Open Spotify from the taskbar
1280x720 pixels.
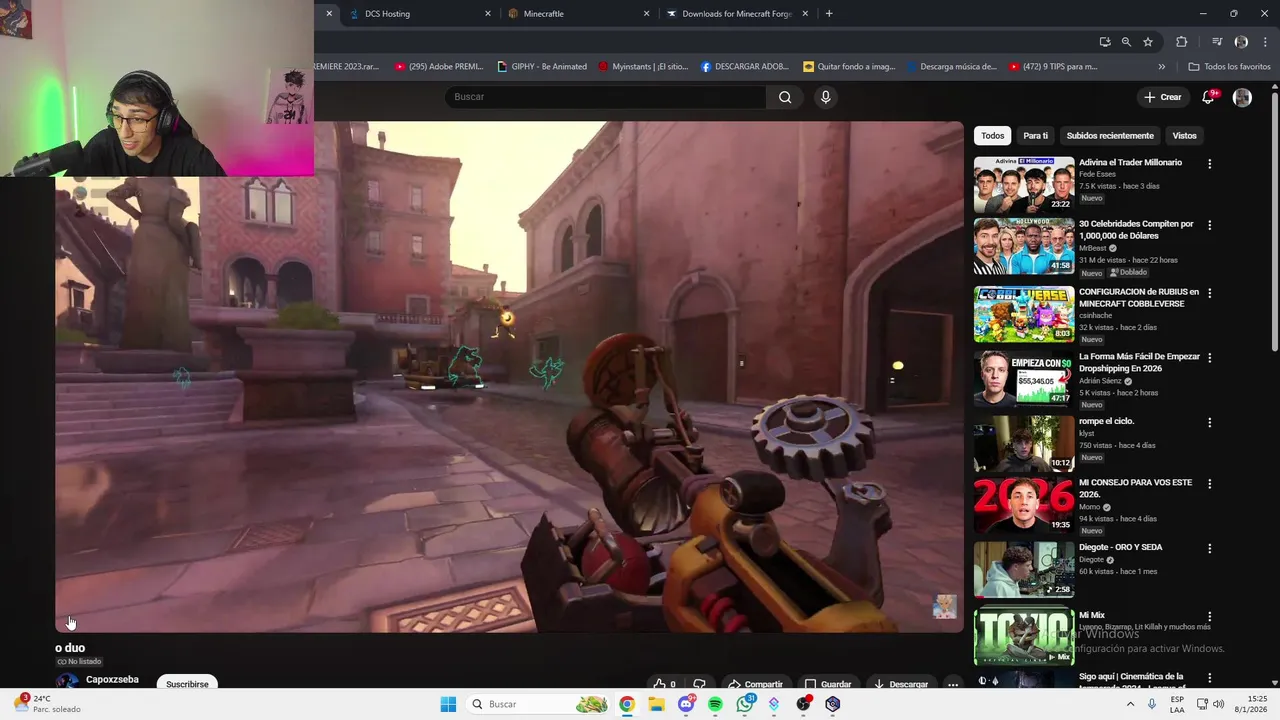pyautogui.click(x=715, y=704)
